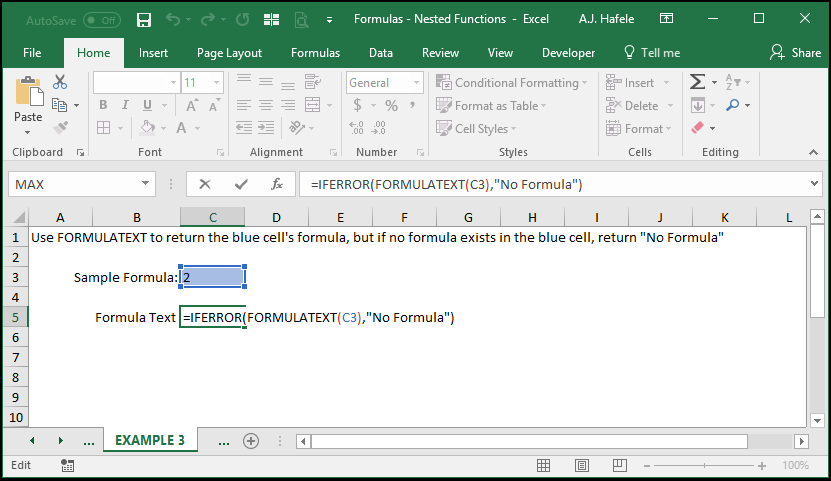Click the Decrease Font Size icon
Screen dimensions: 831x481
tap(214, 105)
